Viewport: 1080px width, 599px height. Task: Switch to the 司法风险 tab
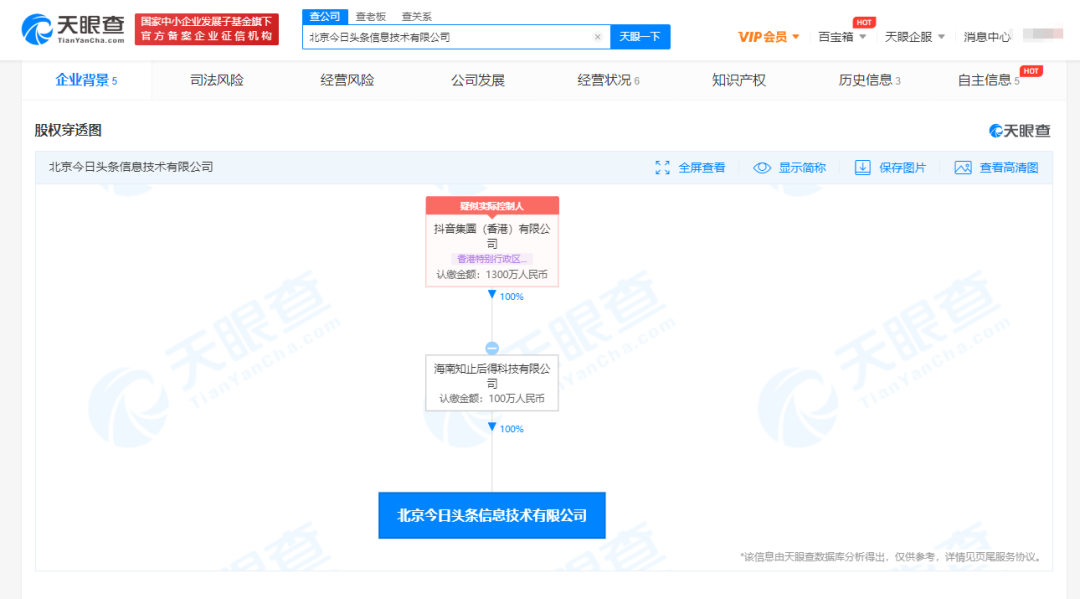click(217, 79)
